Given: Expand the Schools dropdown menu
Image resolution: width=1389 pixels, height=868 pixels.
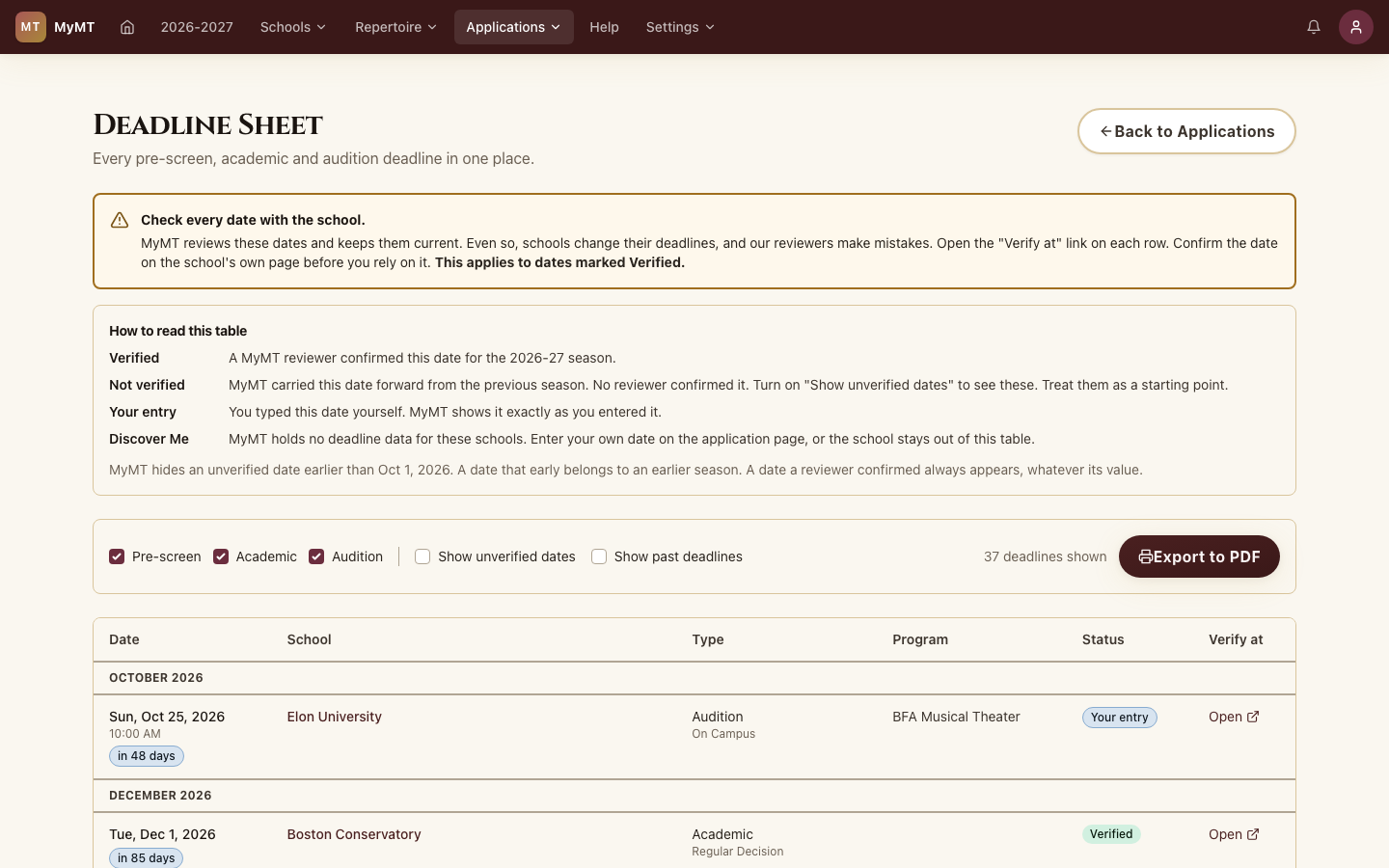Looking at the screenshot, I should (x=293, y=27).
